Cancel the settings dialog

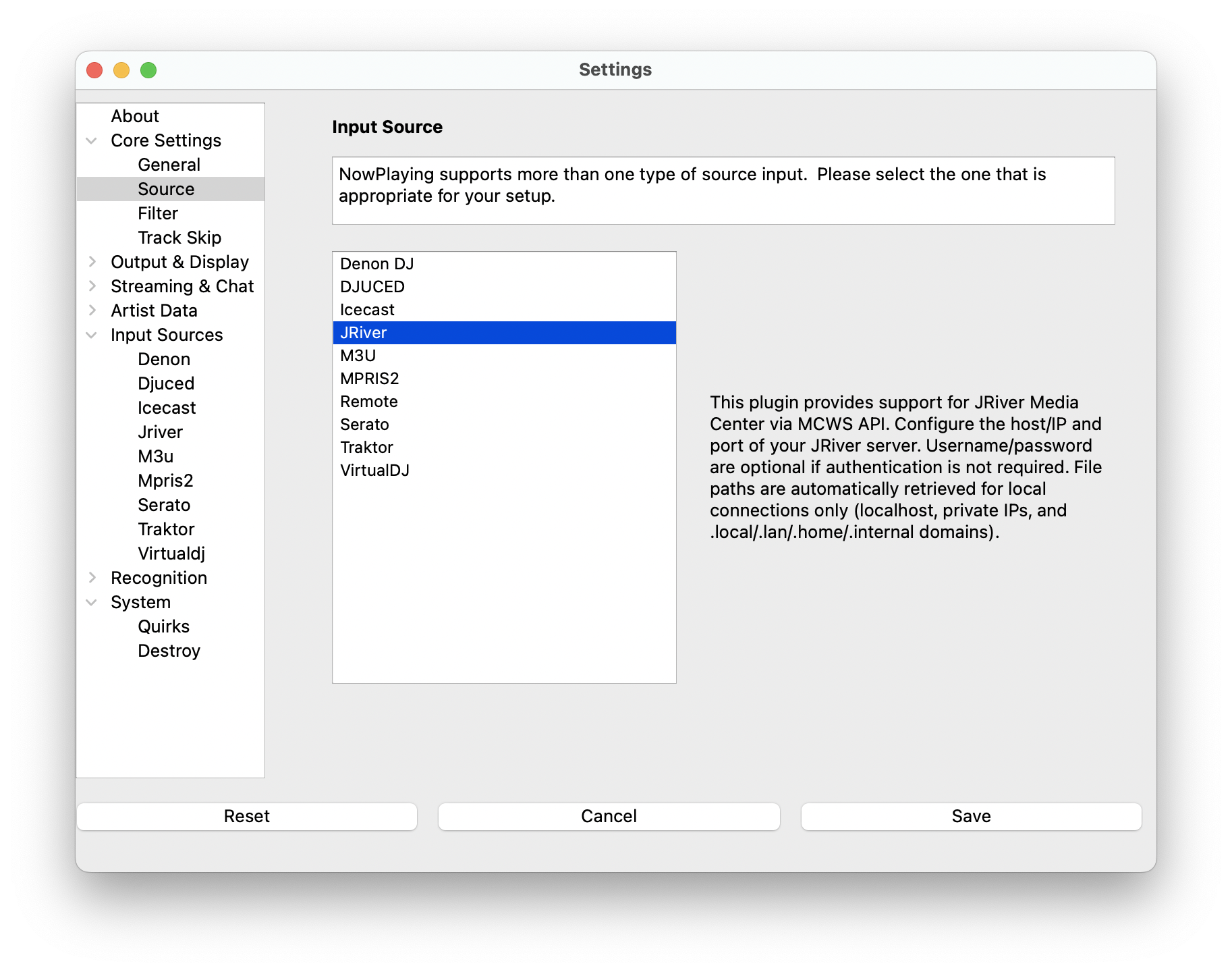coord(609,816)
